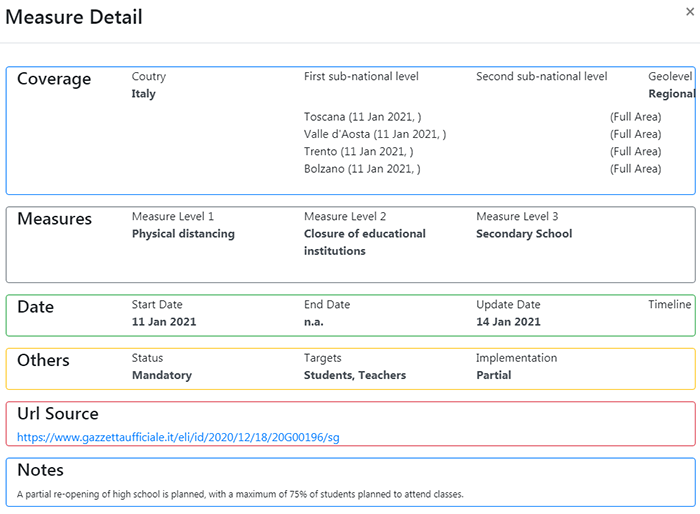Click the Trento region entry
Image resolution: width=700 pixels, height=514 pixels.
358,152
